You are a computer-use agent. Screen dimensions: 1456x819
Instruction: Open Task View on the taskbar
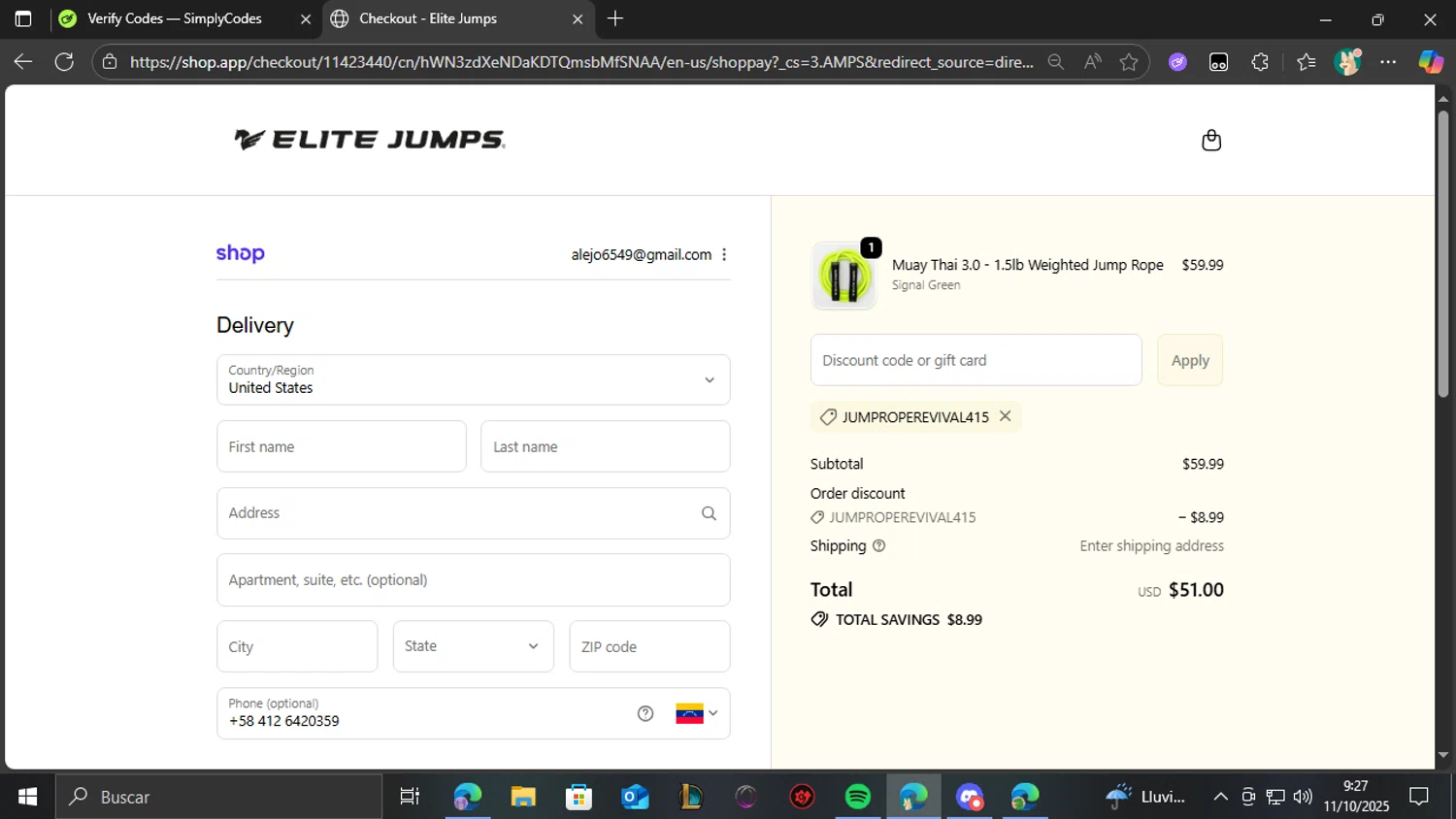click(410, 797)
